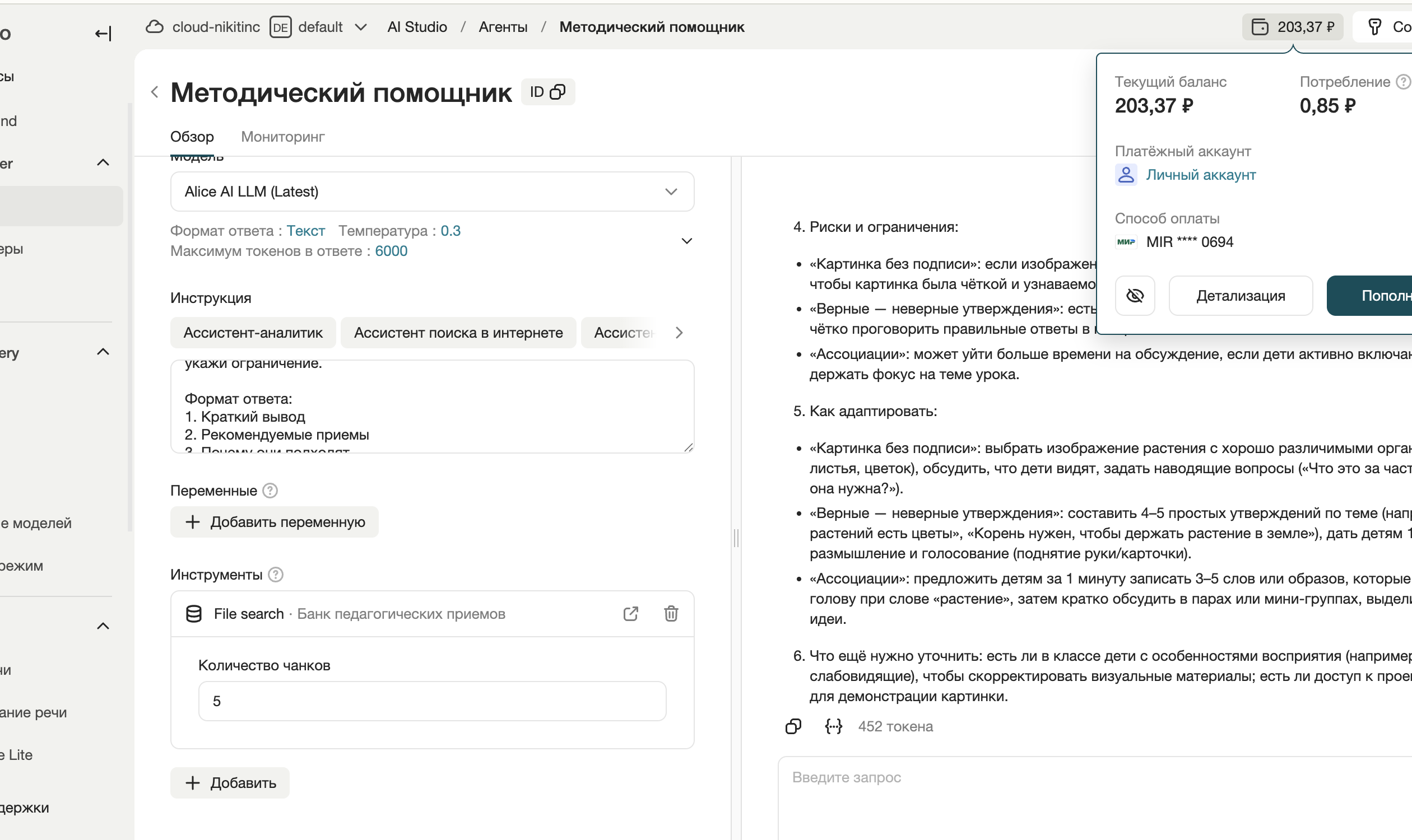The height and width of the screenshot is (840, 1412).
Task: Open the default folder dropdown chevron
Action: point(361,27)
